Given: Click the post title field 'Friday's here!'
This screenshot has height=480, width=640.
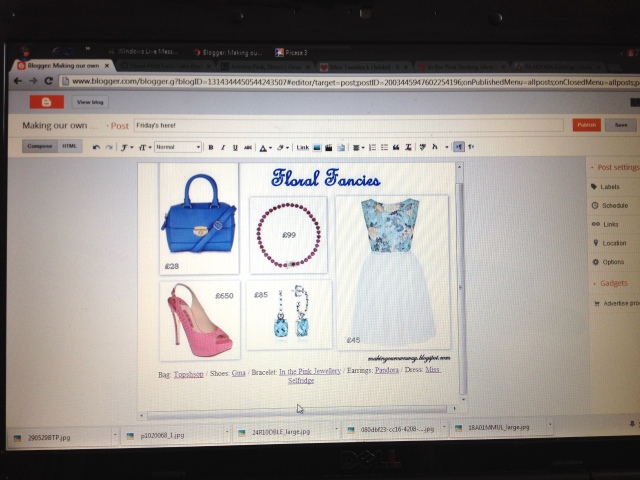Looking at the screenshot, I should [x=349, y=125].
